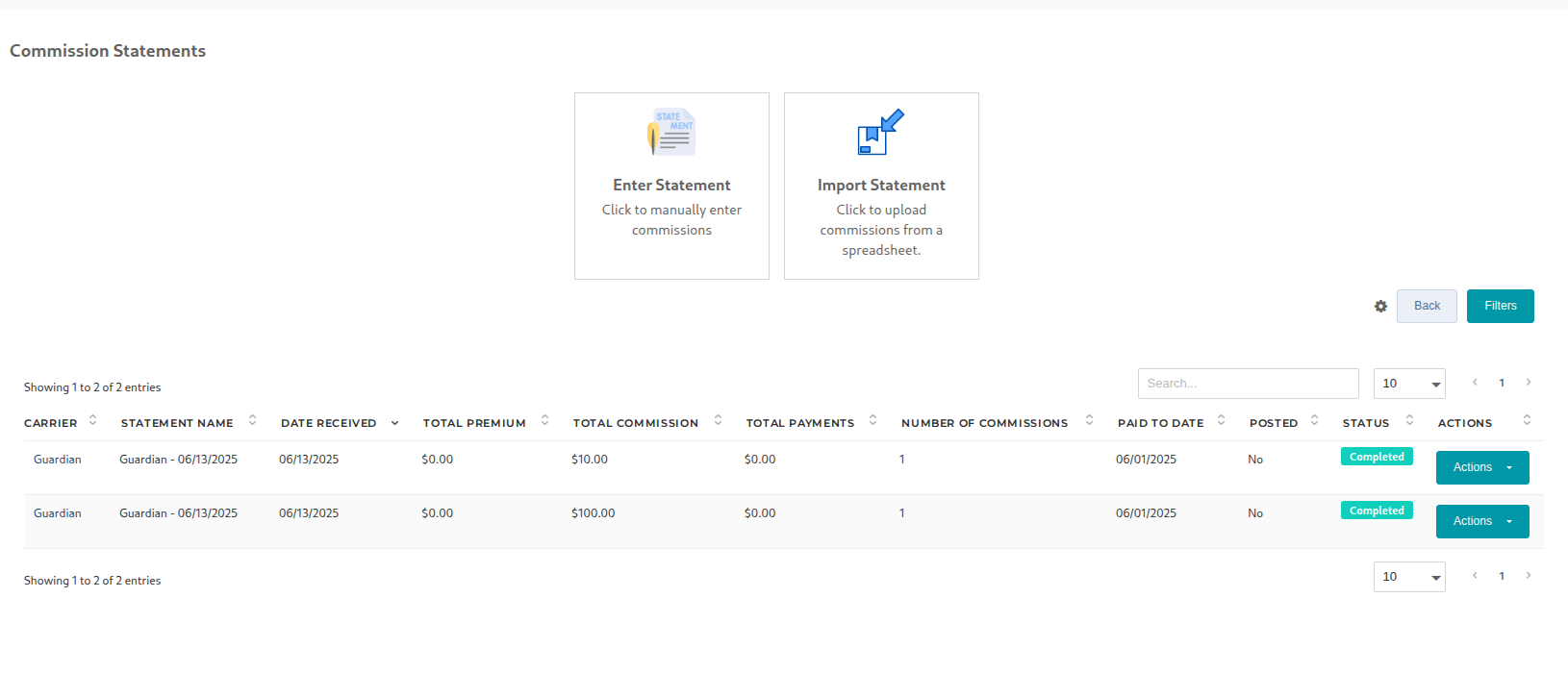Expand Actions menu for the $100.00 commission row

pyautogui.click(x=1482, y=522)
